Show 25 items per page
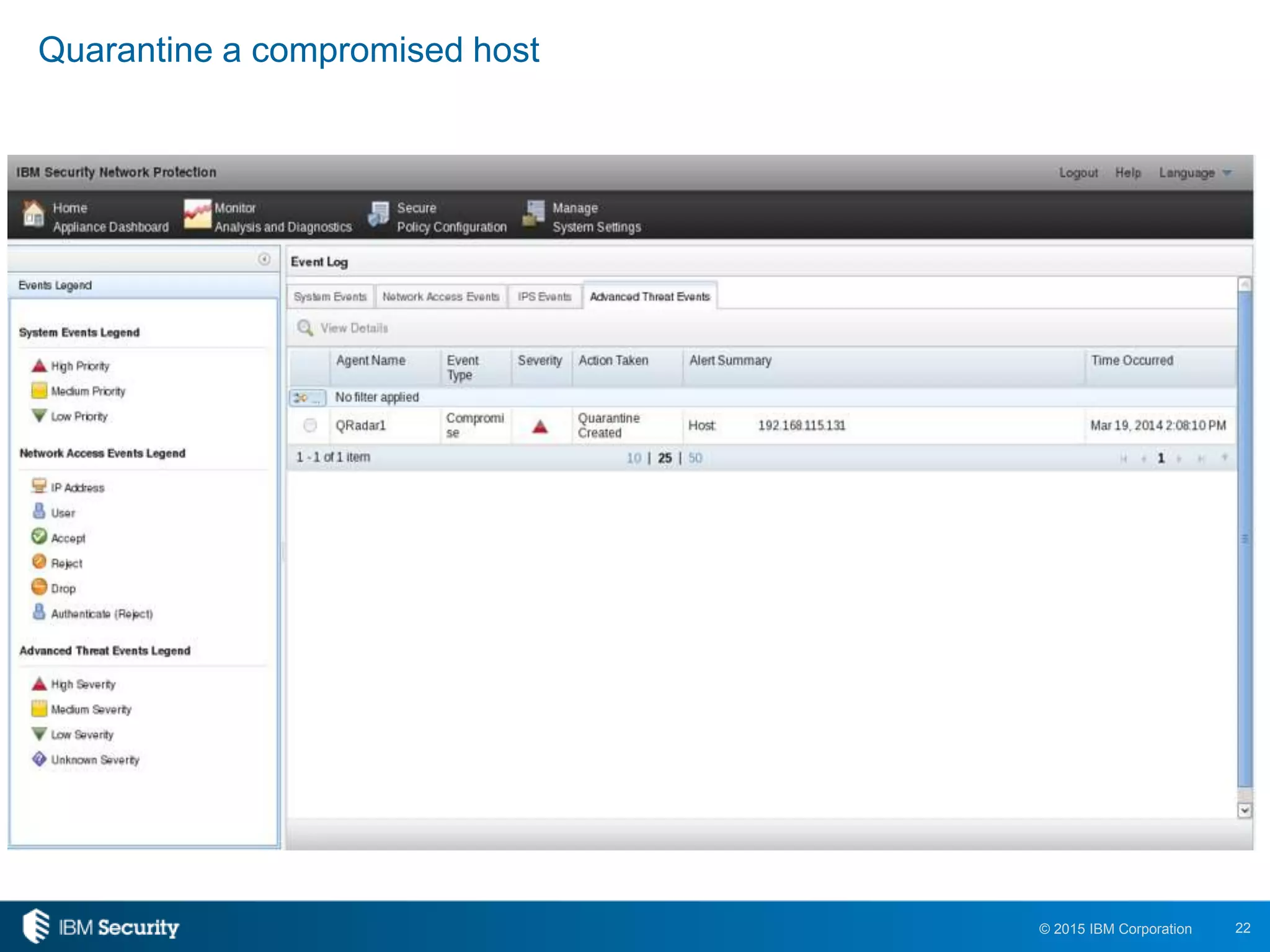Screen dimensions: 1270x952 tap(665, 458)
